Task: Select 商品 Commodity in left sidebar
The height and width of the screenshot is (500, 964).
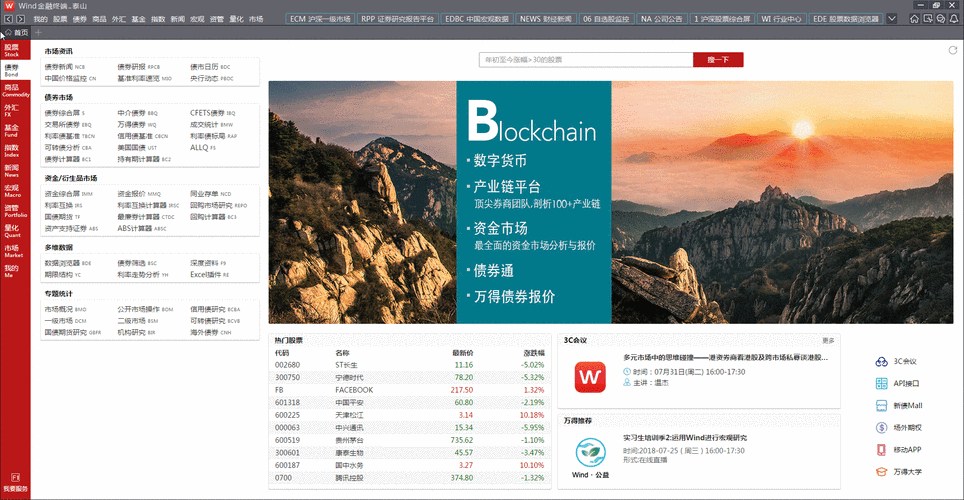Action: [15, 90]
